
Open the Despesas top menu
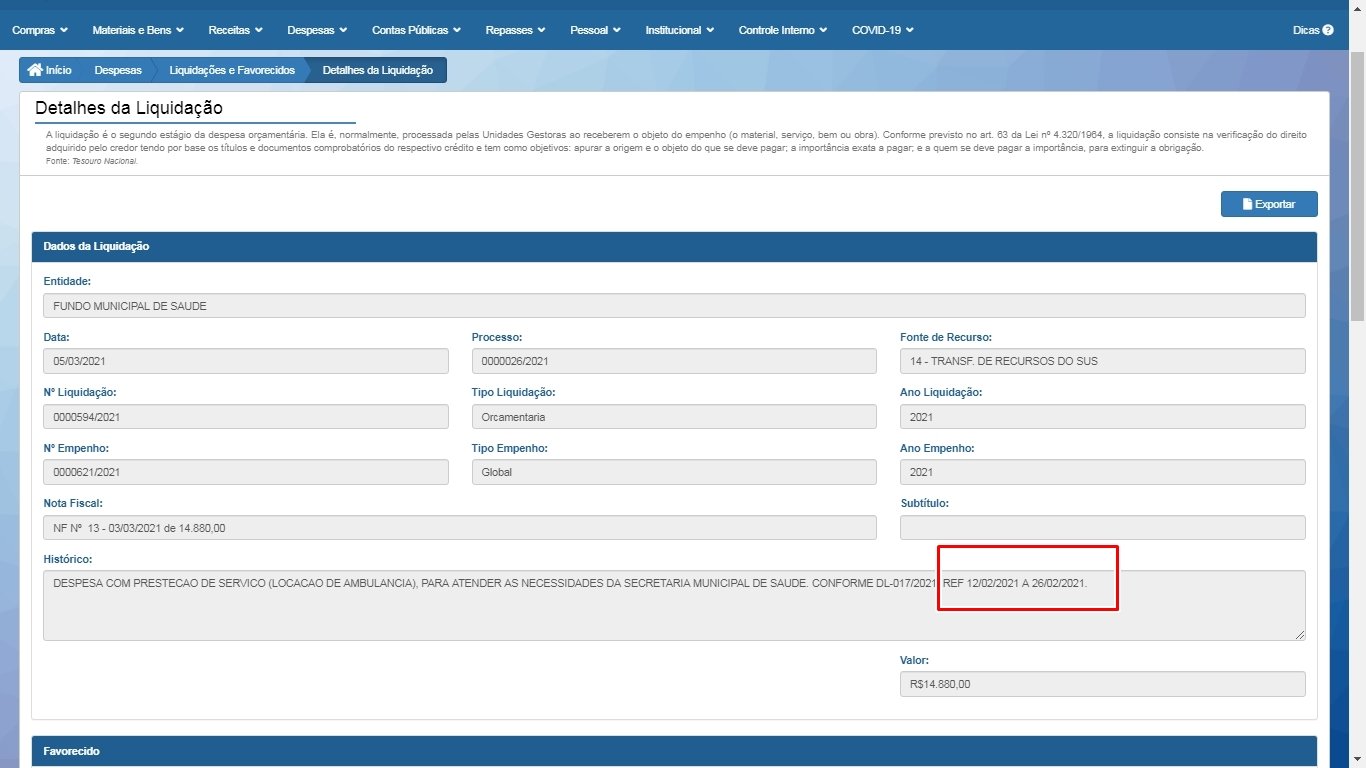pos(317,30)
